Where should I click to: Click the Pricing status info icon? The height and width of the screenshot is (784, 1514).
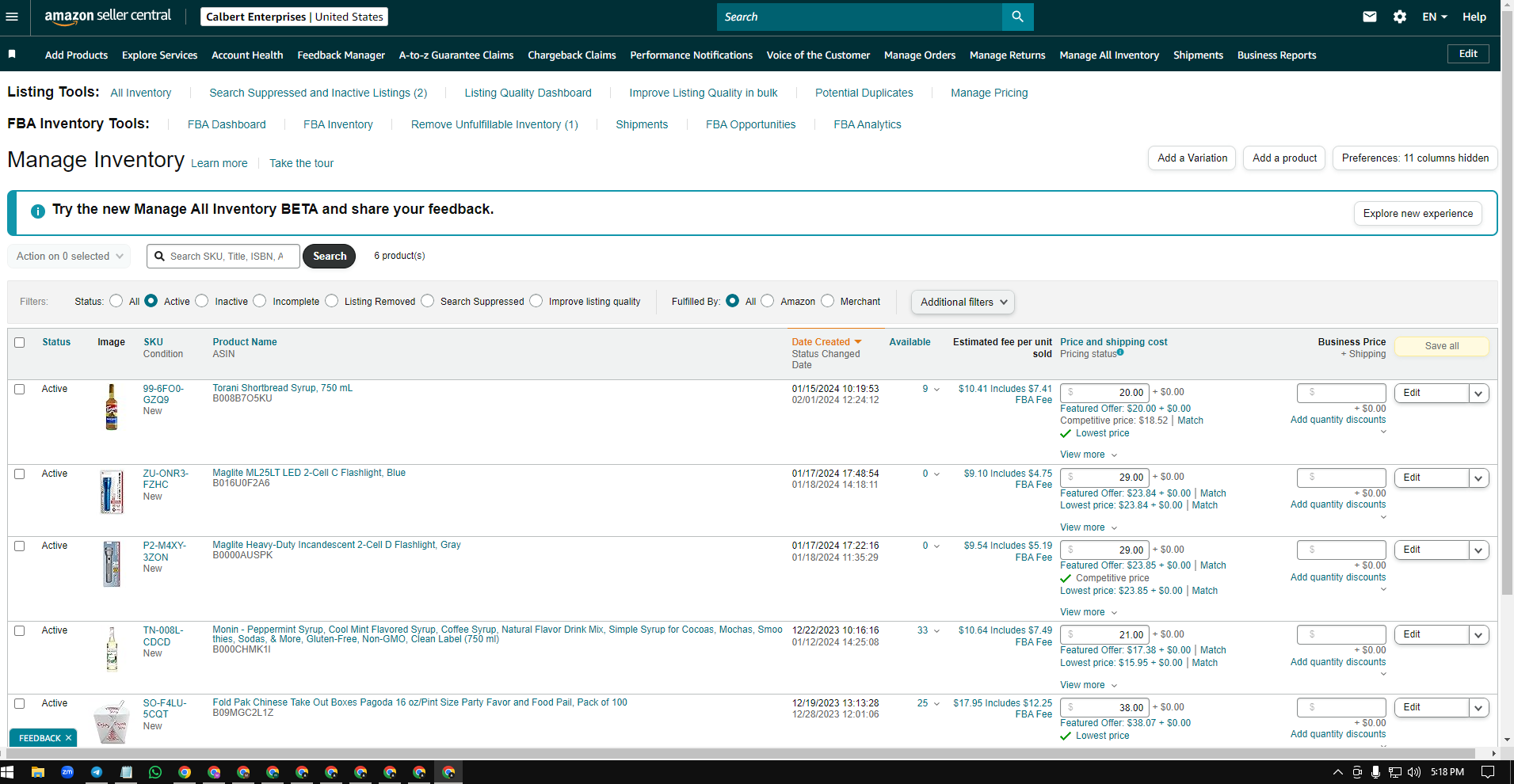[1120, 352]
